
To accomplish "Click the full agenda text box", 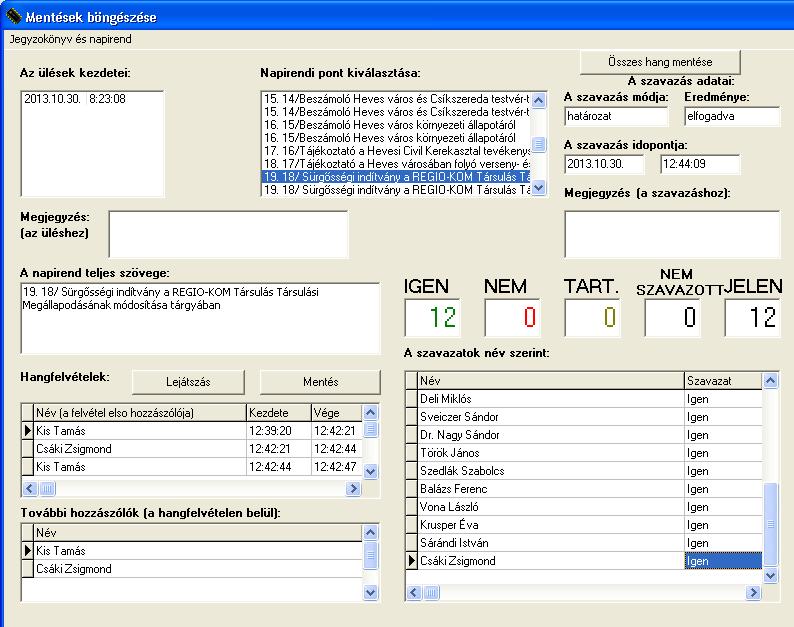I will [x=200, y=318].
